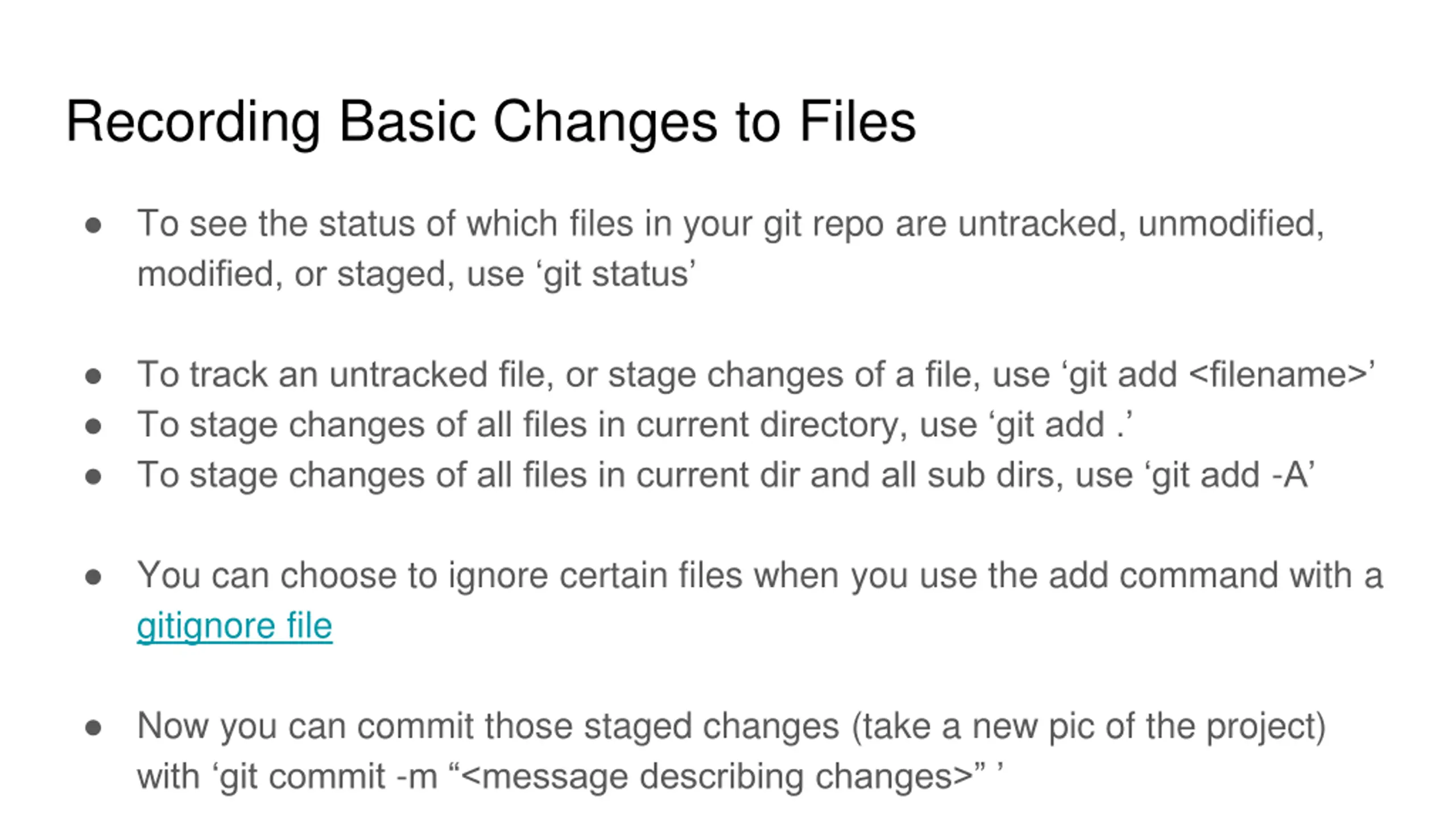Click the phrase 'take a new pic of the project'
The width and height of the screenshot is (1456, 819).
(x=1090, y=726)
